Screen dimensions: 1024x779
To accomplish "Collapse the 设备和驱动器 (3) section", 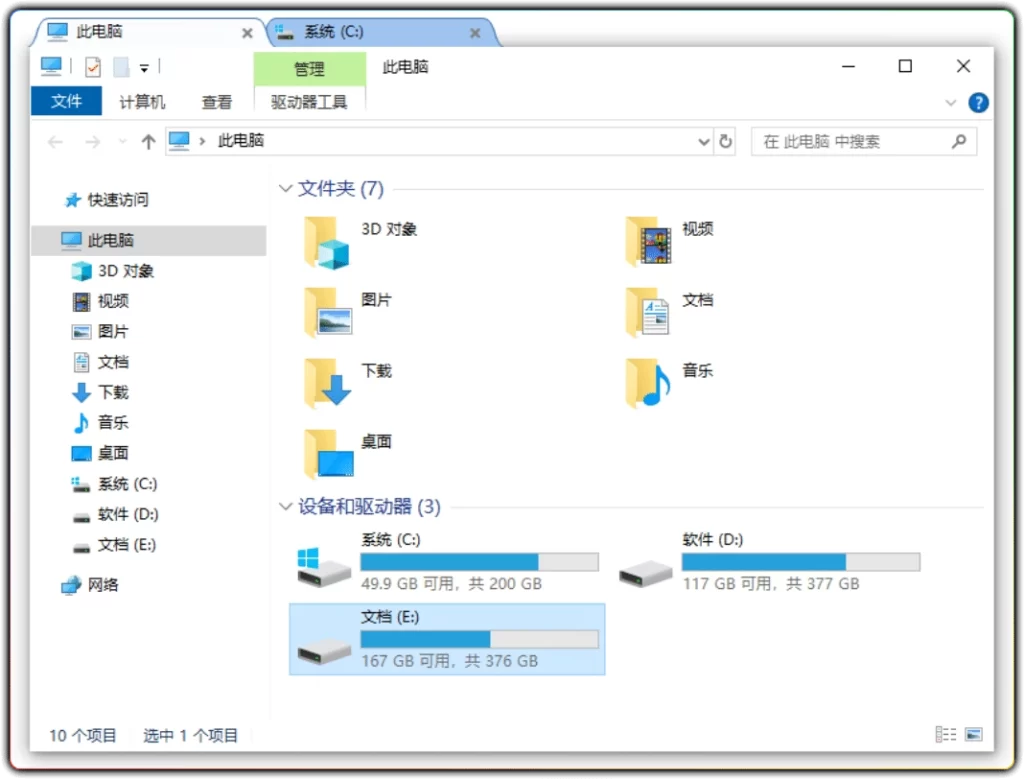I will click(x=286, y=507).
